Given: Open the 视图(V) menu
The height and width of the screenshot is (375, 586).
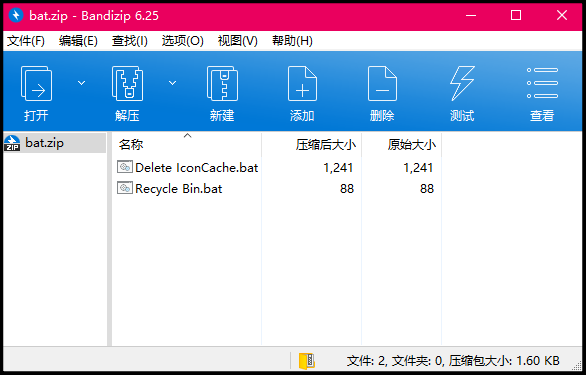Looking at the screenshot, I should (x=238, y=41).
